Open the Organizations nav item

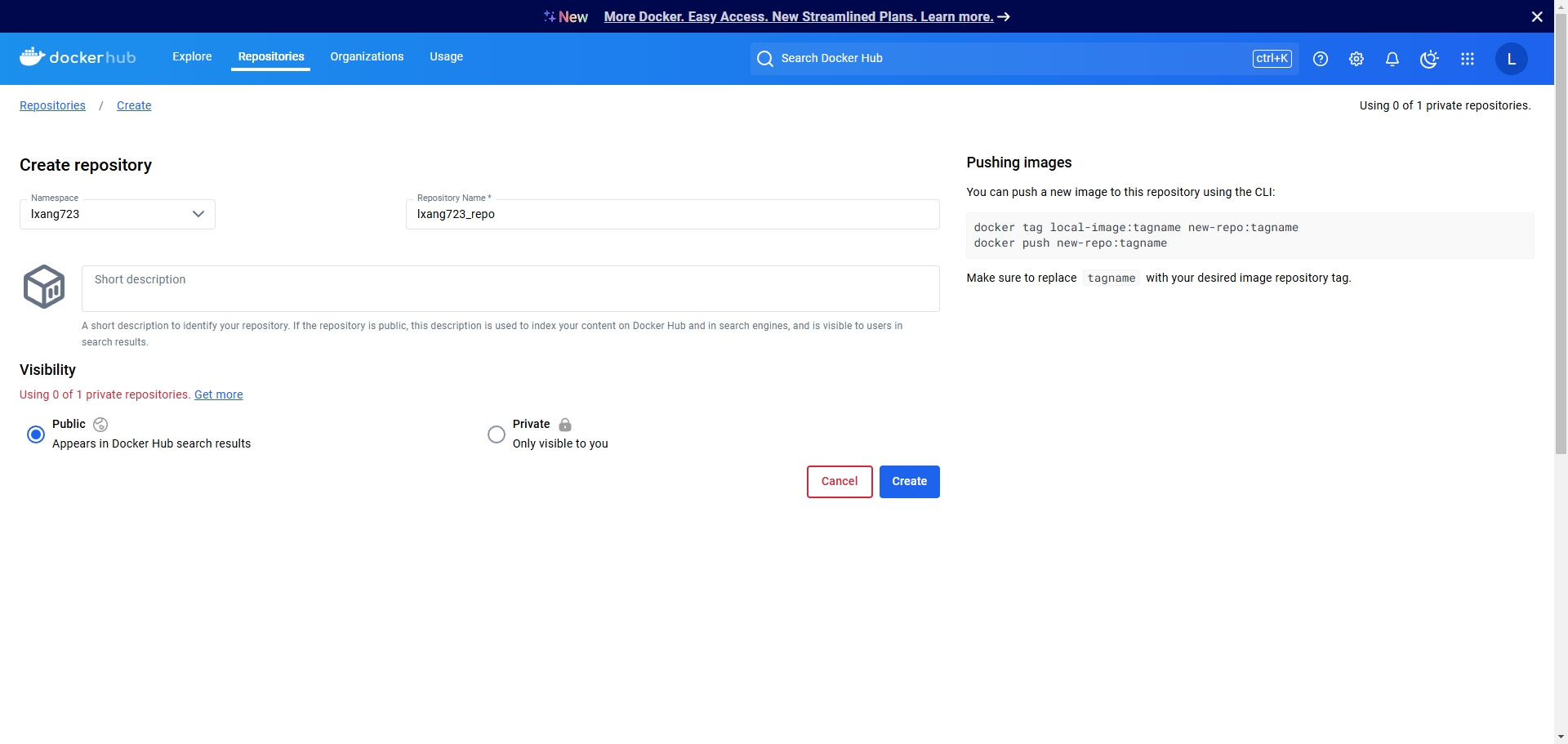[x=367, y=56]
